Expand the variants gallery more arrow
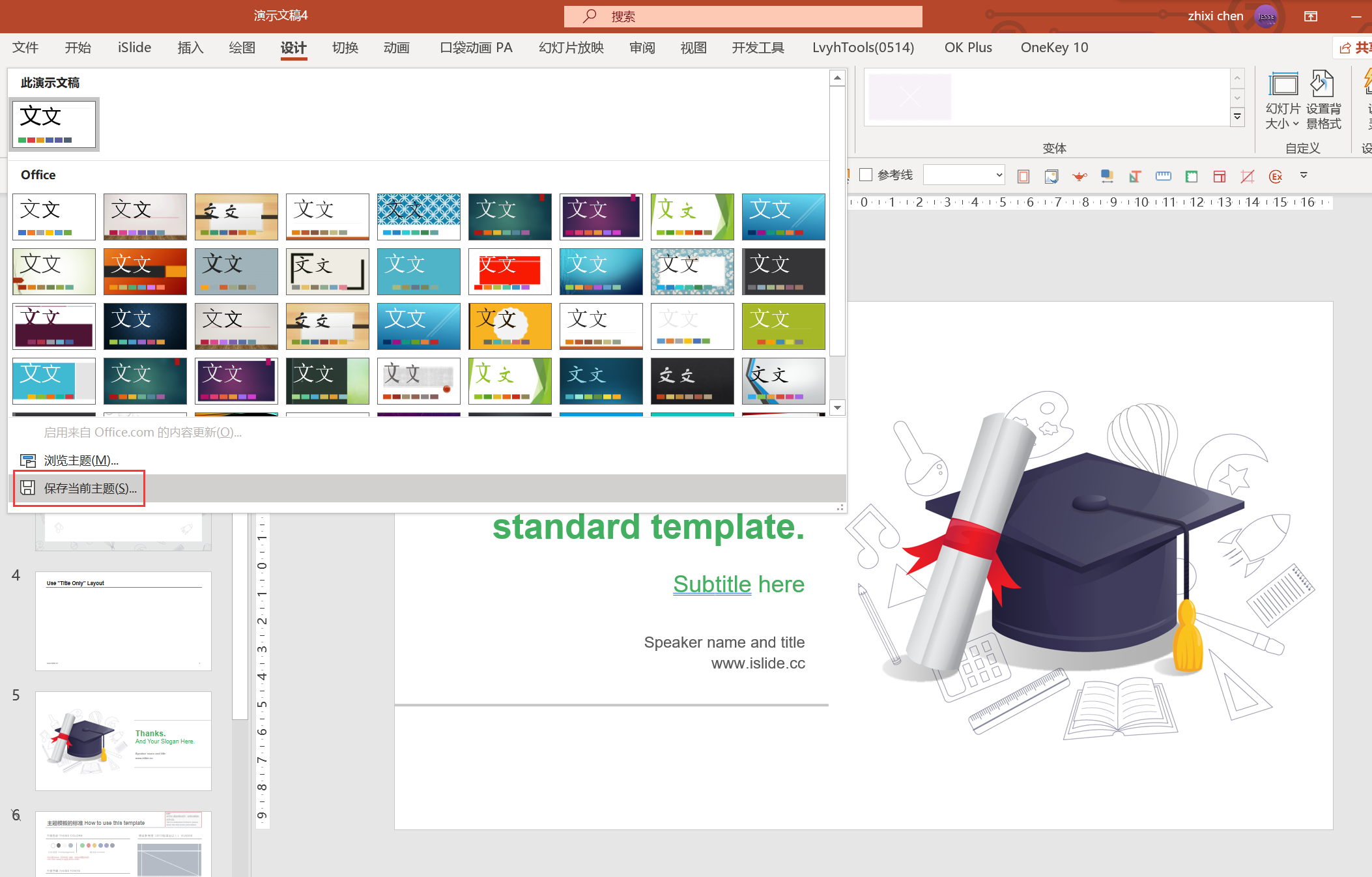Viewport: 1372px width, 877px height. pos(1237,117)
